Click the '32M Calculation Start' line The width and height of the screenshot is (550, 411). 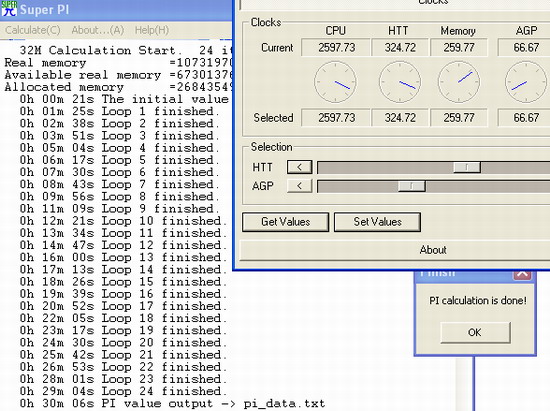[126, 50]
